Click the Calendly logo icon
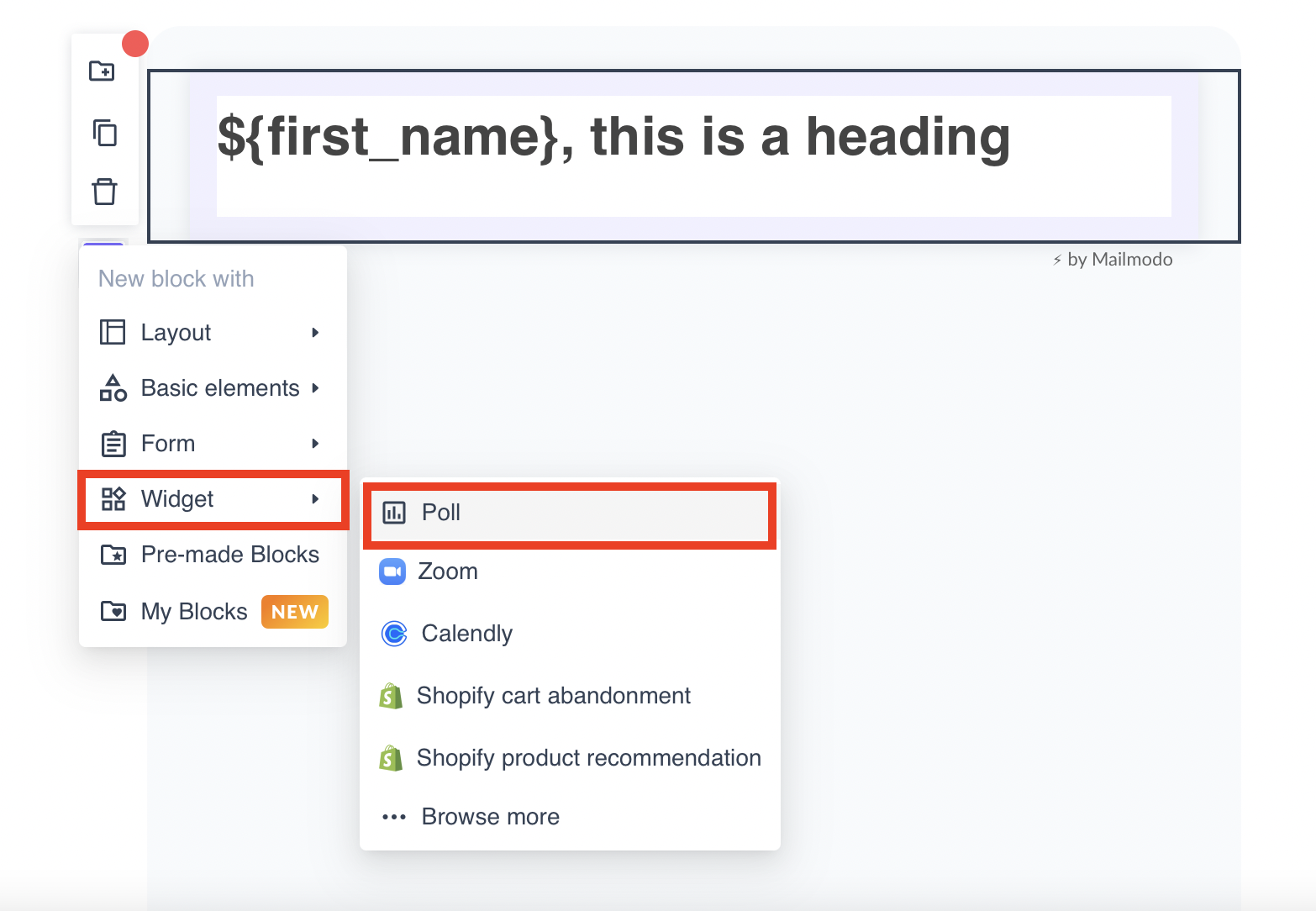Image resolution: width=1316 pixels, height=911 pixels. [393, 633]
